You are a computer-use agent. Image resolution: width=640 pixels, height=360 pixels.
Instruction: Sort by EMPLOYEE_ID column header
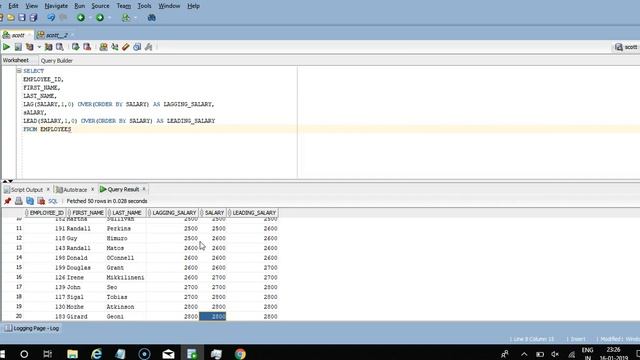(45, 213)
